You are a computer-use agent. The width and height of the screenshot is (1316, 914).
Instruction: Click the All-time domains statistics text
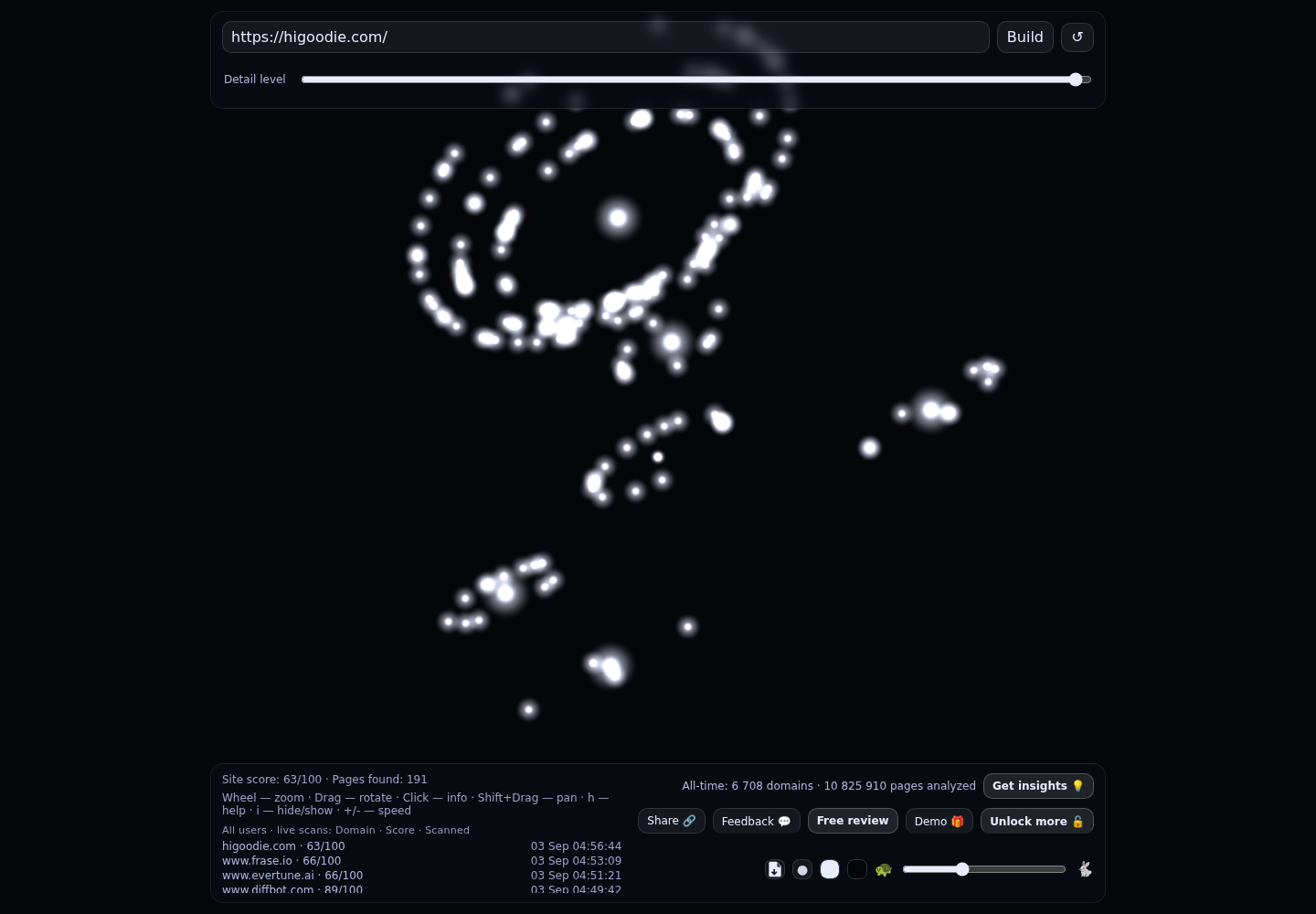829,786
